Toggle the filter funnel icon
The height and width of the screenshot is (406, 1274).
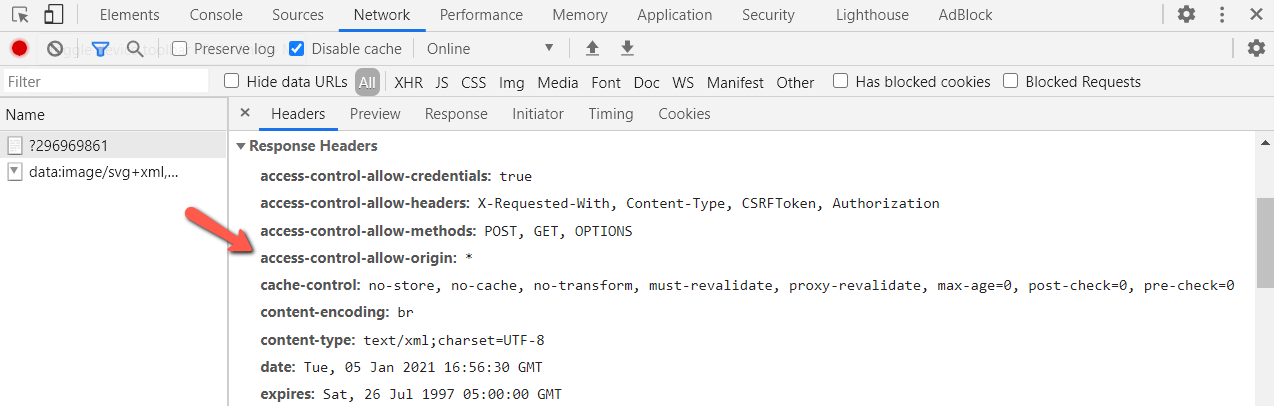(x=100, y=48)
